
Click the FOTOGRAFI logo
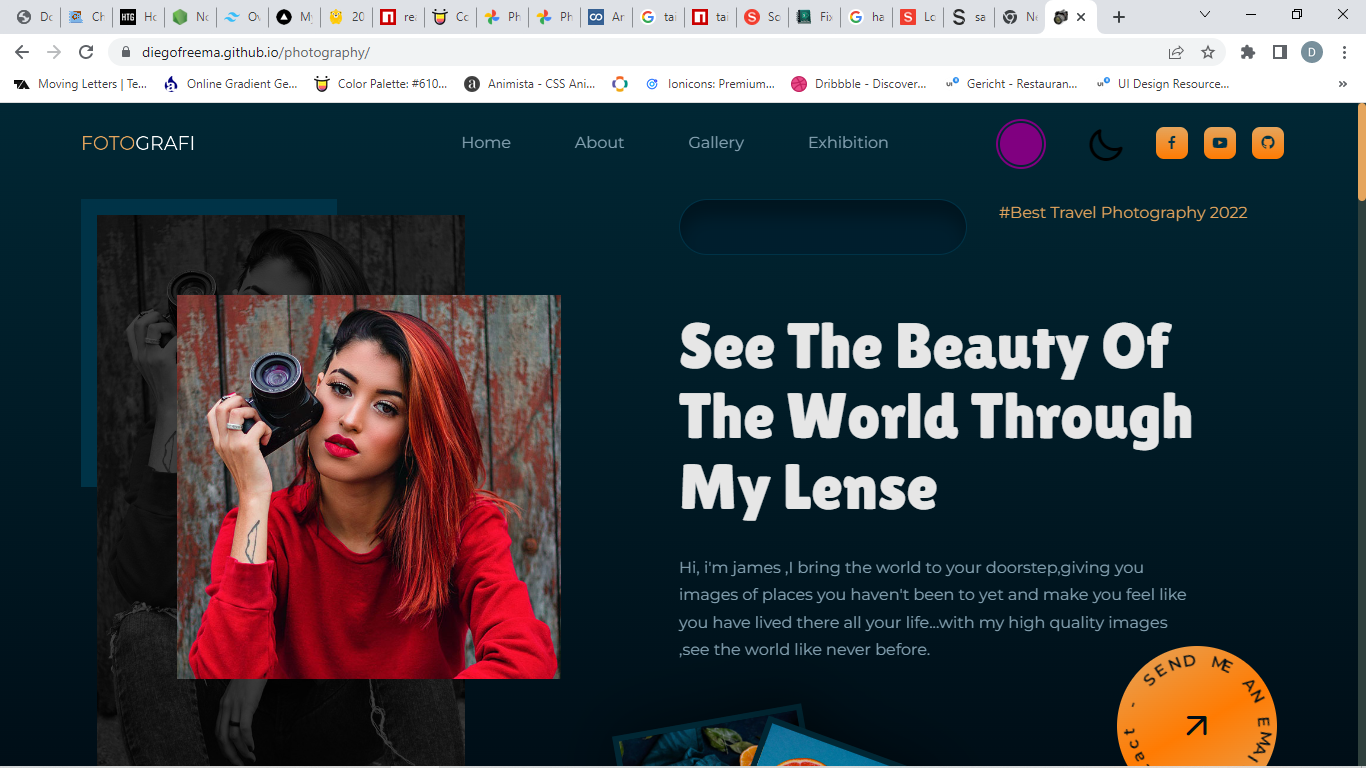(x=138, y=144)
